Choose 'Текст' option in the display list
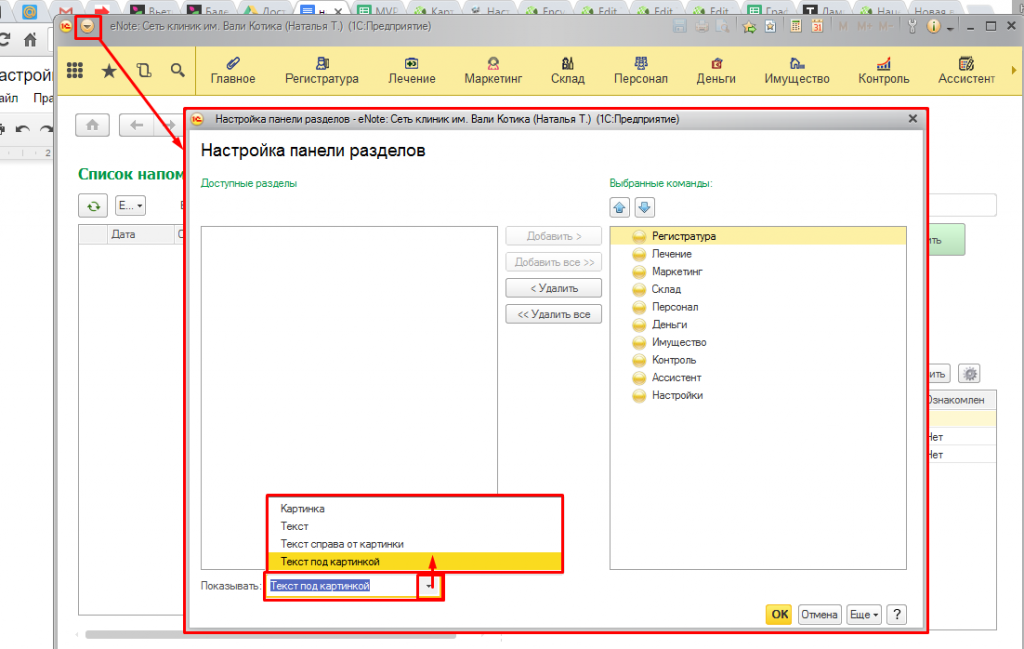The image size is (1024, 649). point(415,526)
